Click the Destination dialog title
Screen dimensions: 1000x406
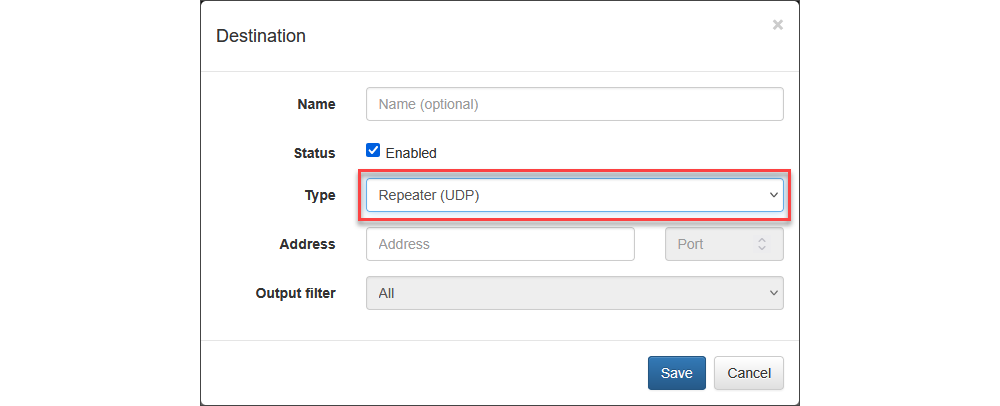(261, 36)
